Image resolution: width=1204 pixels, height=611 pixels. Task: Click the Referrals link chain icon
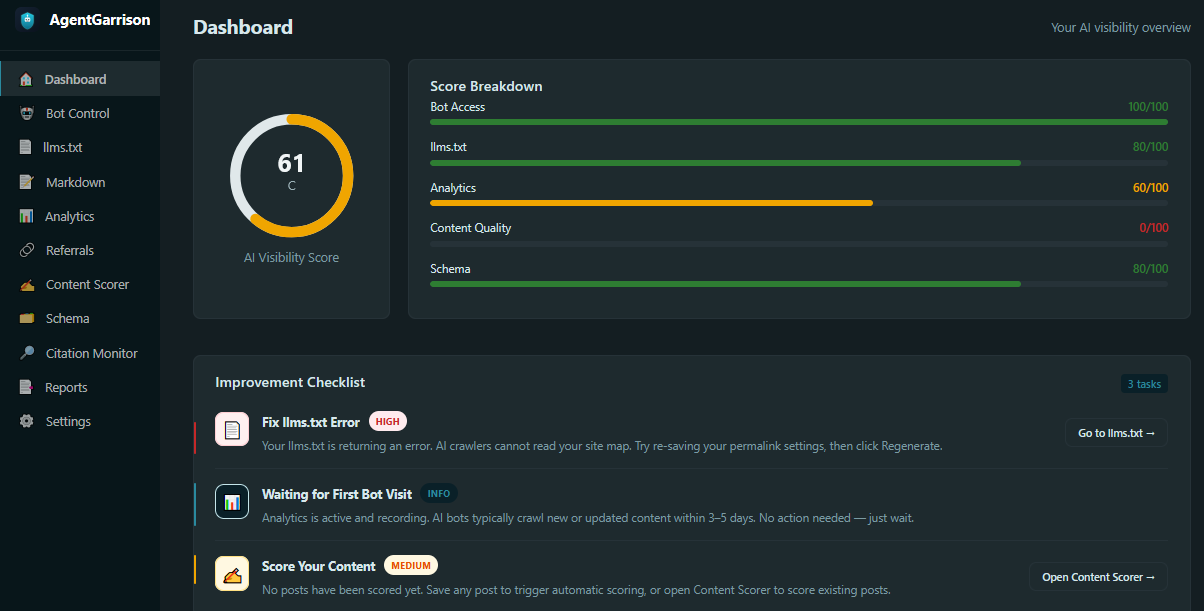pyautogui.click(x=27, y=250)
